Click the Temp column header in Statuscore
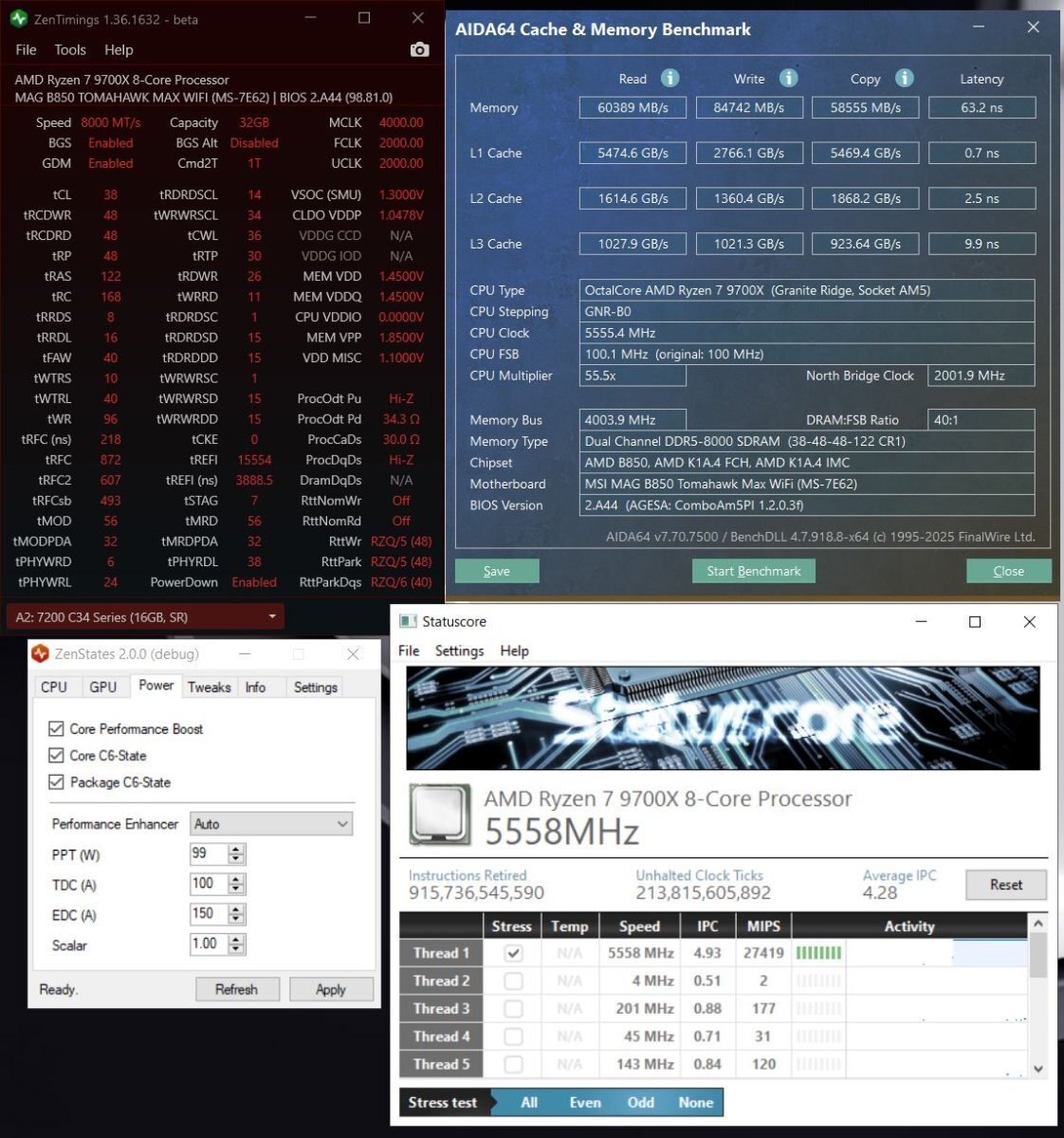 569,926
